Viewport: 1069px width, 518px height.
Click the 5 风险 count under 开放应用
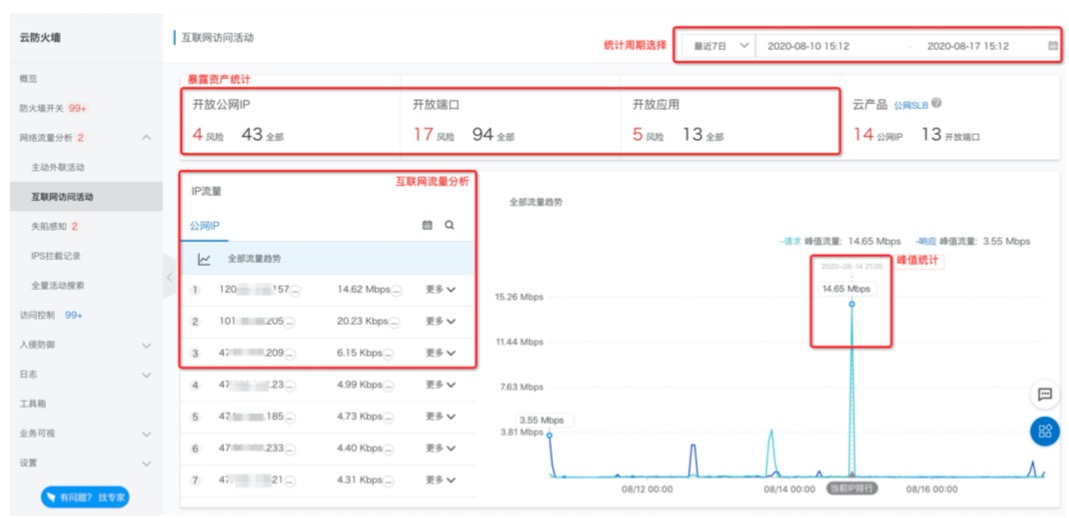coord(648,135)
